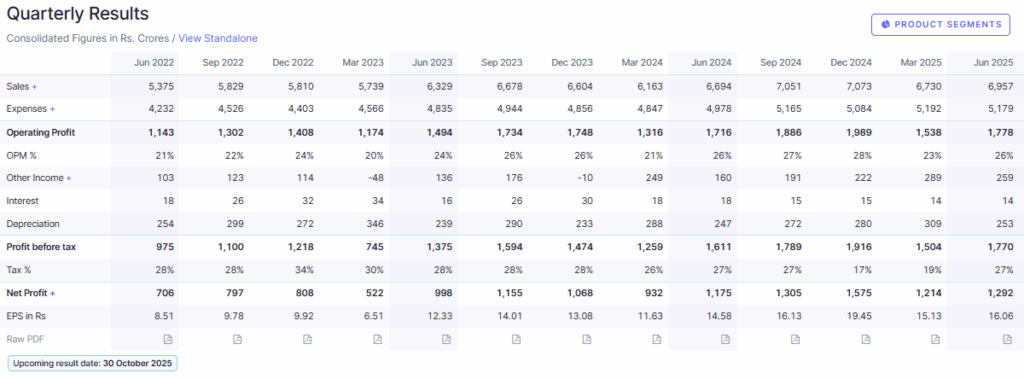Expand the Other Income row
Image resolution: width=1024 pixels, height=379 pixels.
tap(69, 178)
